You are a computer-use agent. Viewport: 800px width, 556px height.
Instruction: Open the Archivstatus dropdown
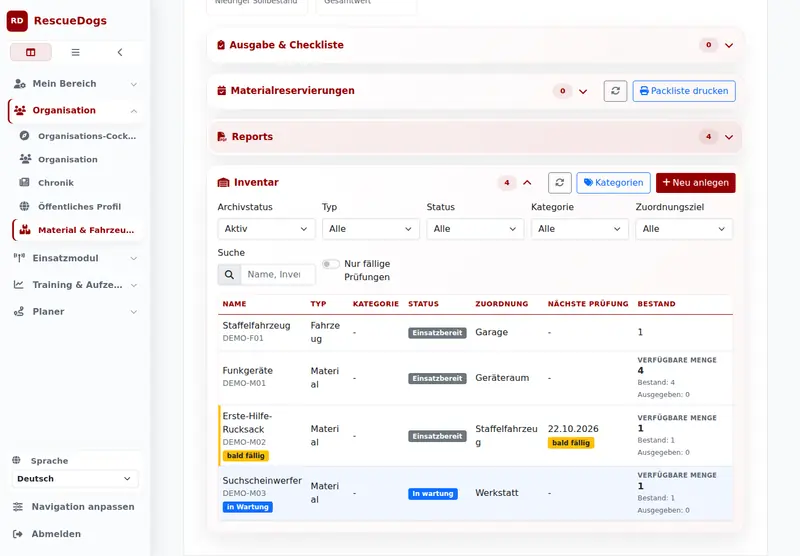tap(266, 229)
